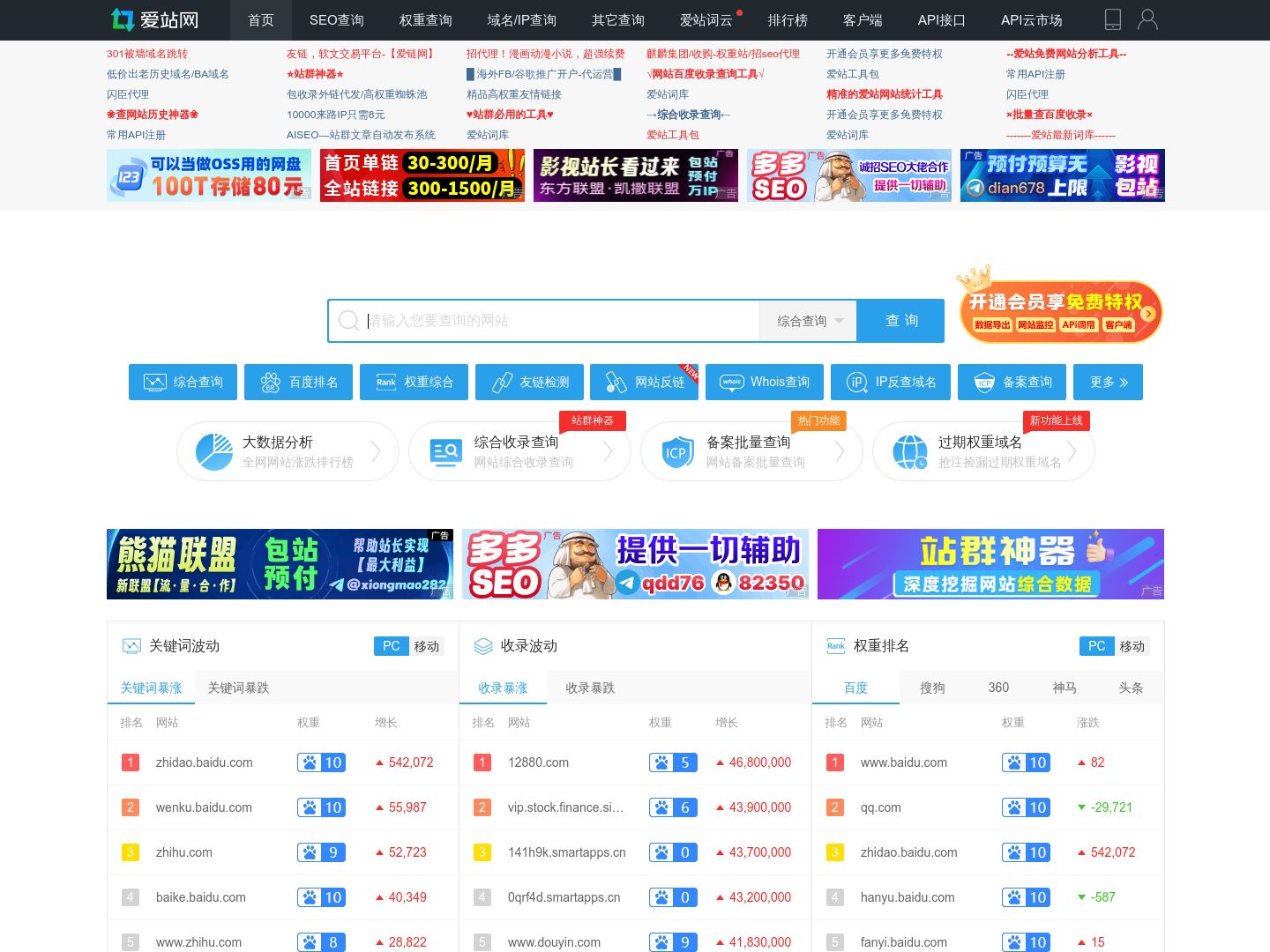This screenshot has height=952, width=1270.
Task: Open zhidao.baidu.com in 关键词波动 list
Action: click(205, 762)
